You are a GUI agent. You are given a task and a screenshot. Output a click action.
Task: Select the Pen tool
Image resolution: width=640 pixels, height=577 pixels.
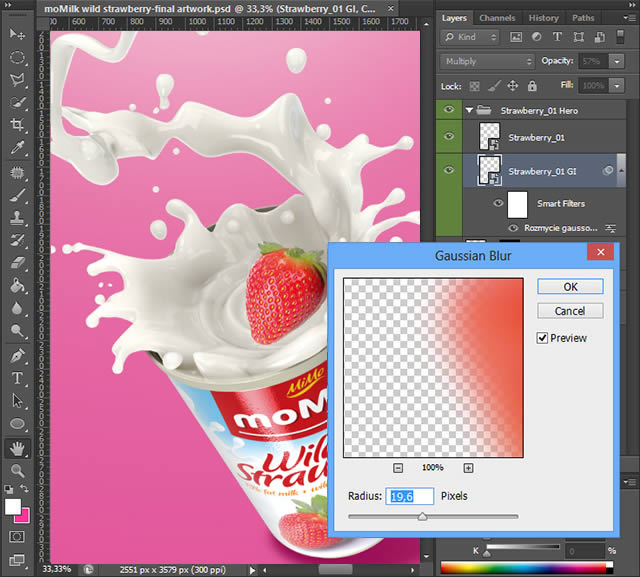click(x=17, y=356)
